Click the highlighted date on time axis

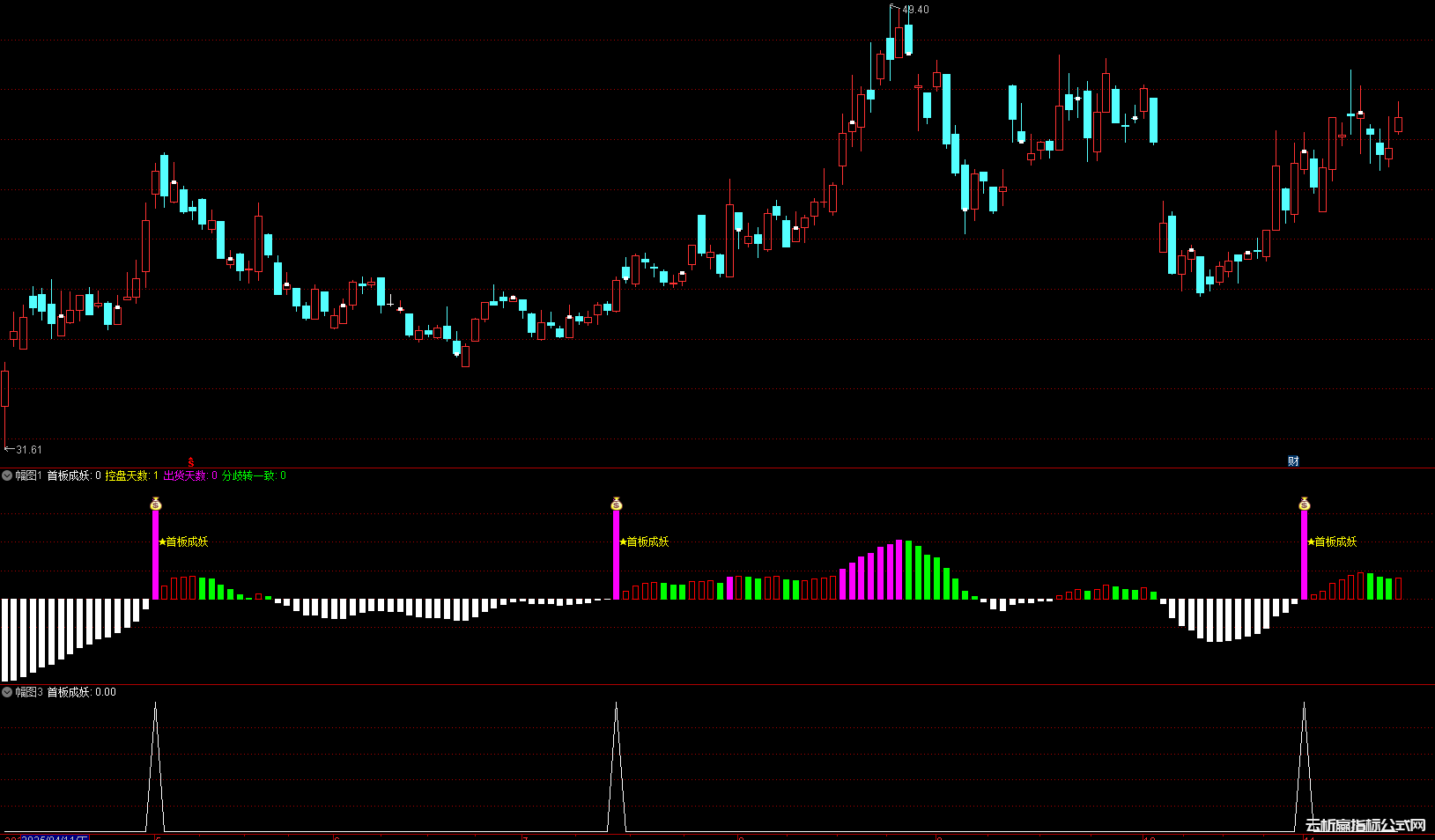point(54,836)
